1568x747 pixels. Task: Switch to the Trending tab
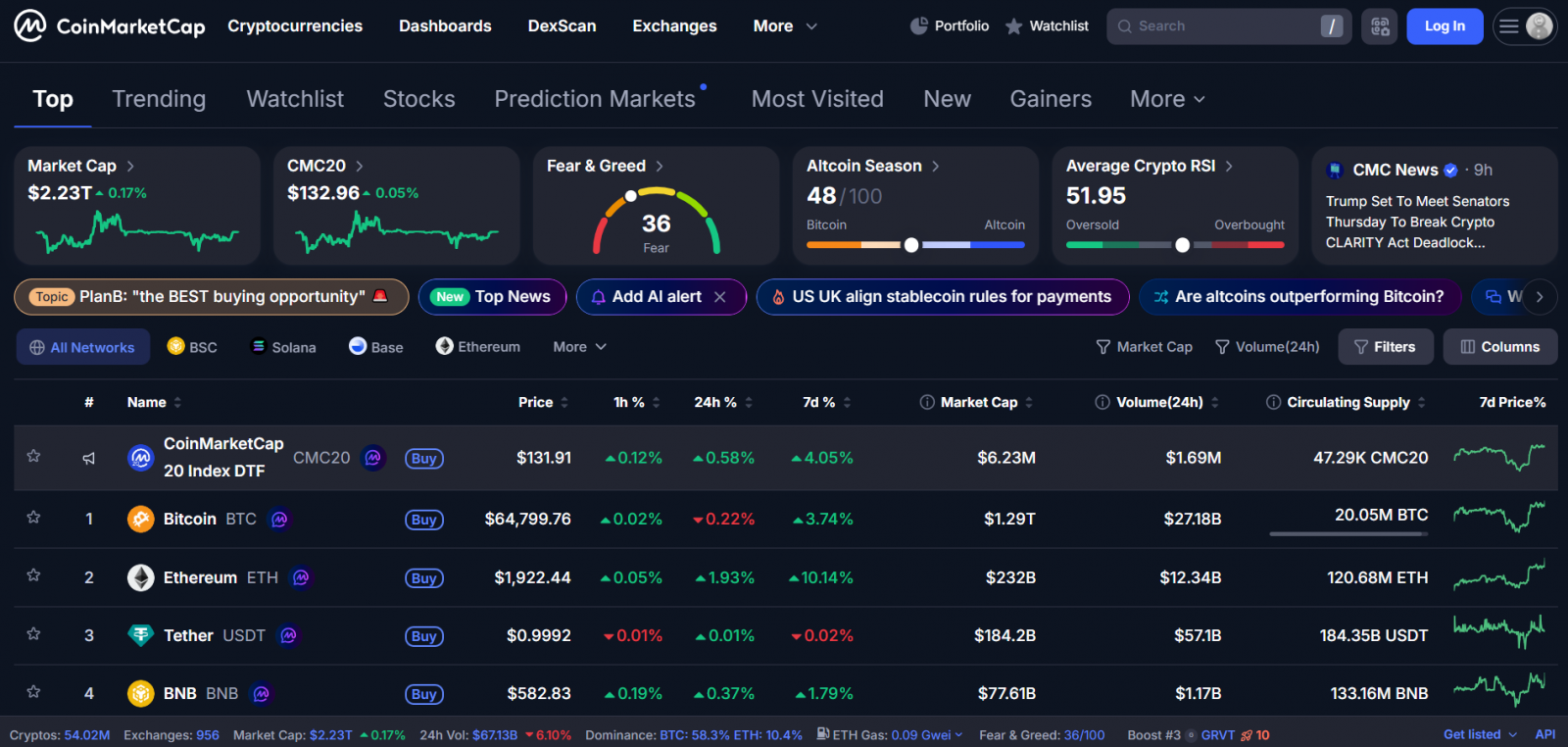(159, 99)
